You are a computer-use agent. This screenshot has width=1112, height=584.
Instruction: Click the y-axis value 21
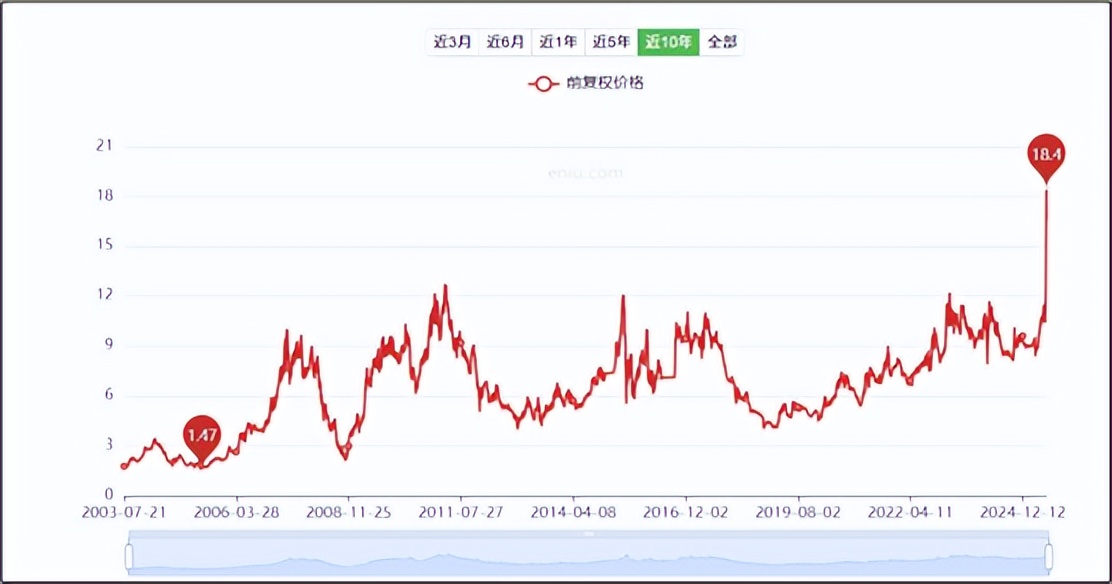coord(104,145)
